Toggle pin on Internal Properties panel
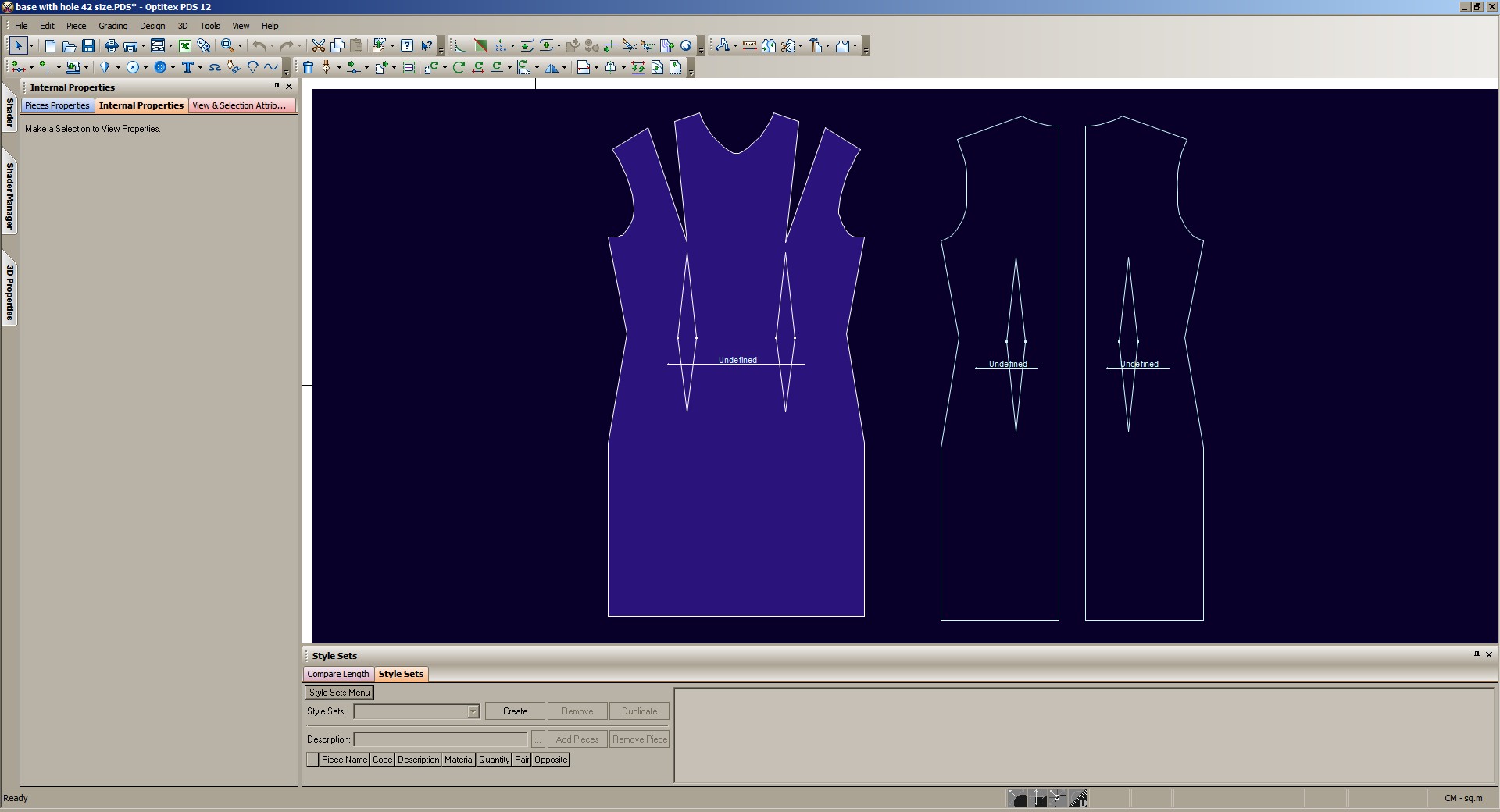Screen dimensions: 1500x812 (277, 87)
